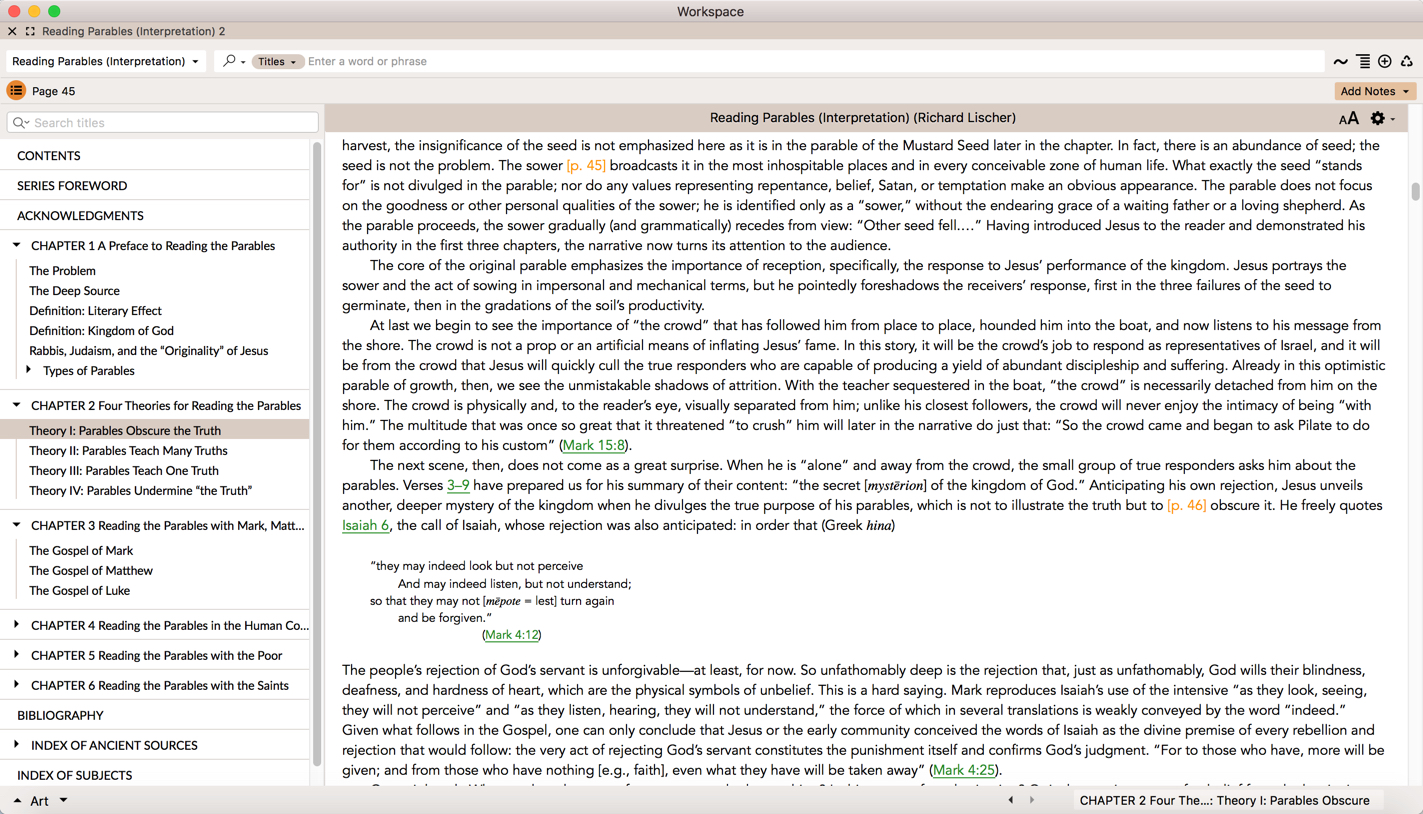Open the gear display settings menu
1423x814 pixels.
1379,119
